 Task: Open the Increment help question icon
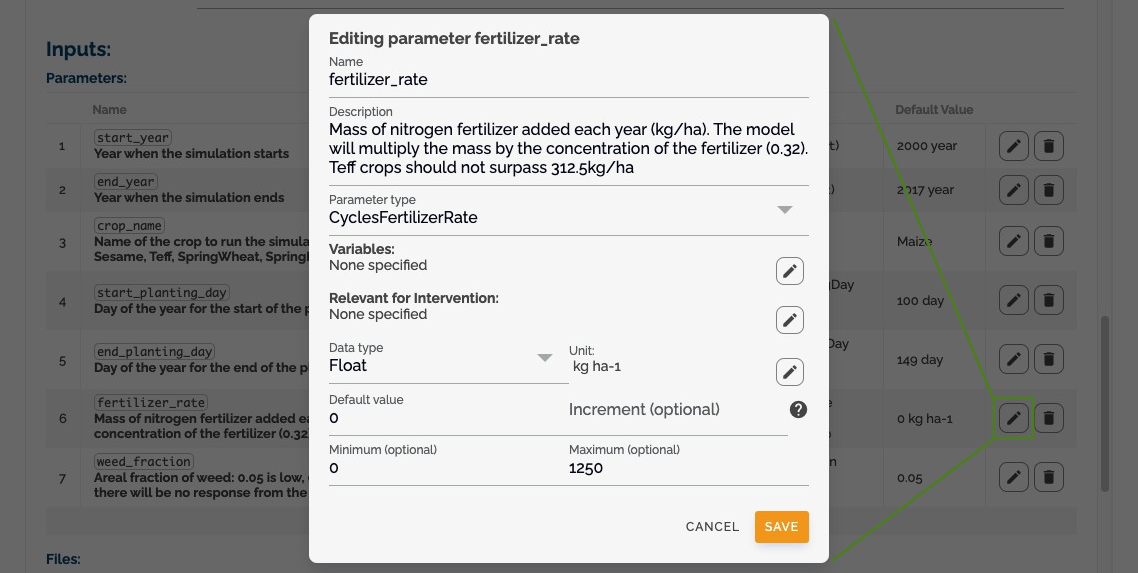tap(798, 410)
